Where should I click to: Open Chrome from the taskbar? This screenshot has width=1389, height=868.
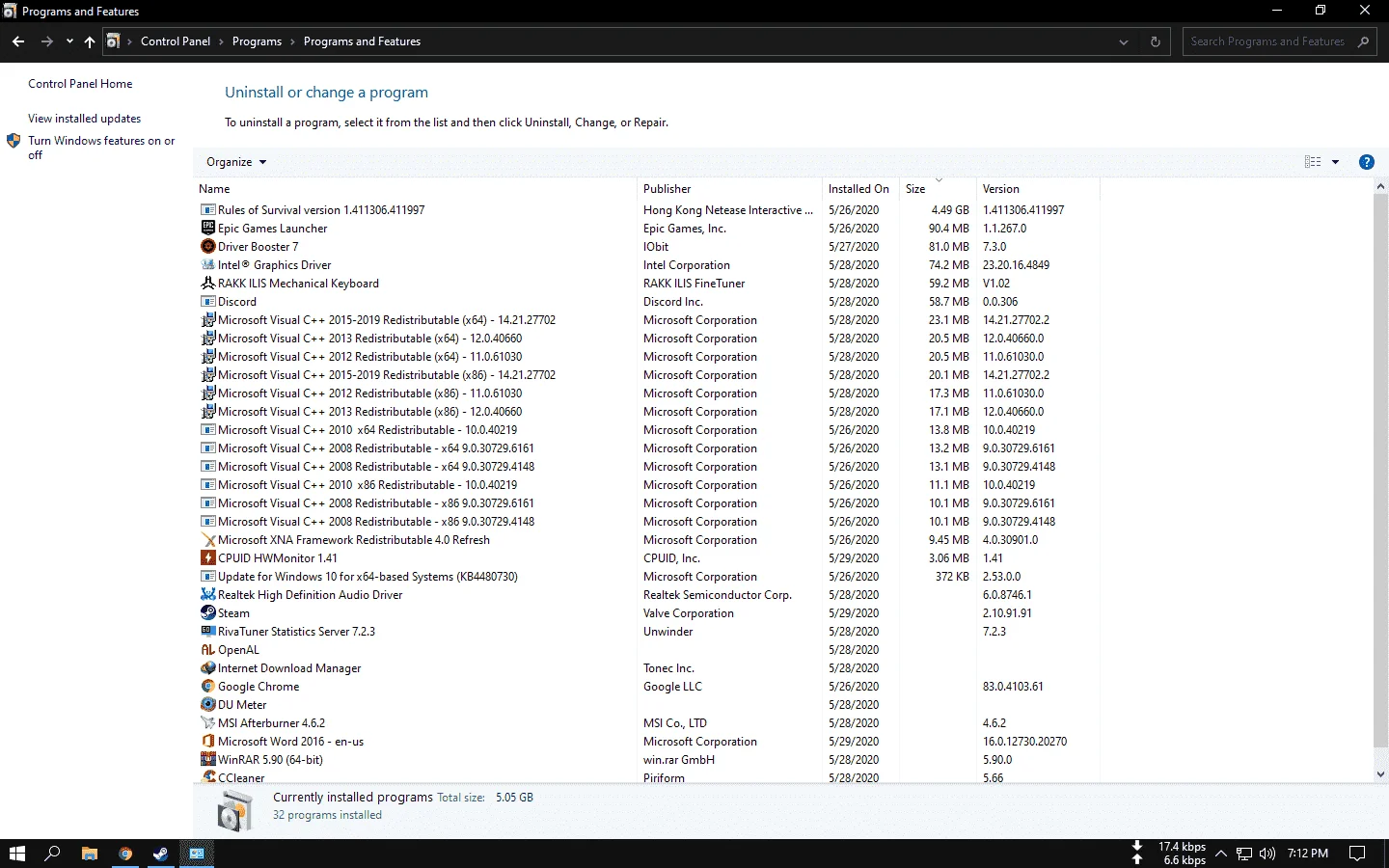pyautogui.click(x=125, y=854)
